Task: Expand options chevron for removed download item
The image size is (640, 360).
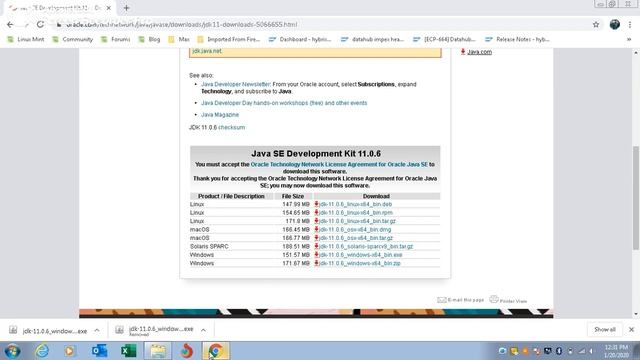Action: tap(203, 330)
